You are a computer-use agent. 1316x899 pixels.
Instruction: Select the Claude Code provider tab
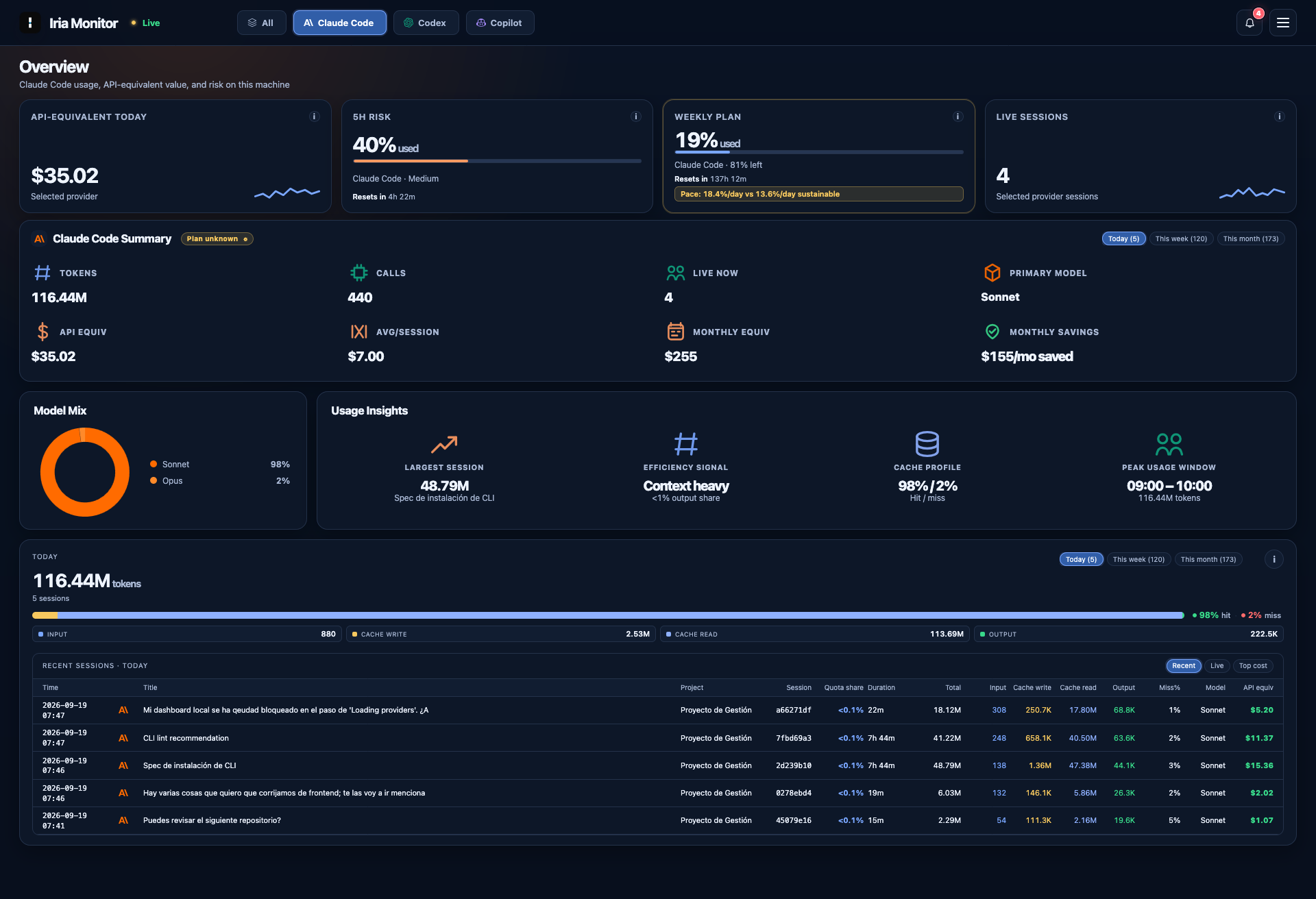(x=339, y=23)
